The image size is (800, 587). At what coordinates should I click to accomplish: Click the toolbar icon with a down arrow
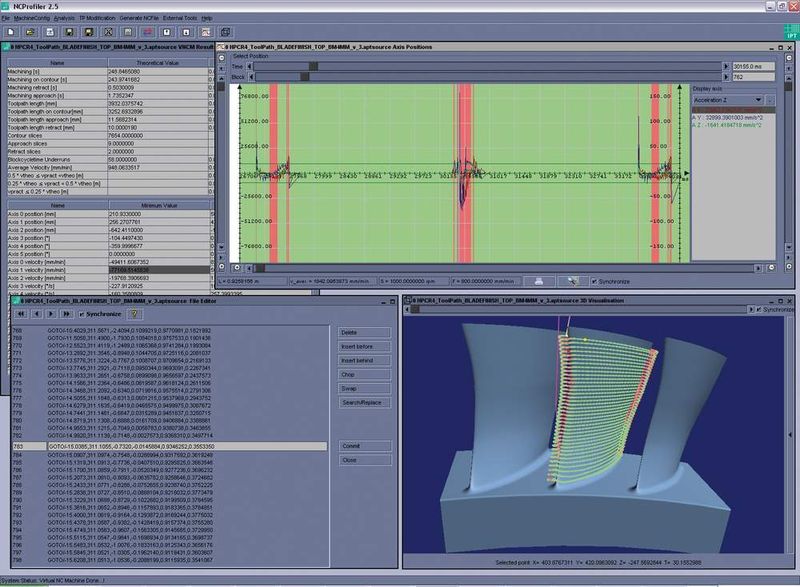(186, 32)
